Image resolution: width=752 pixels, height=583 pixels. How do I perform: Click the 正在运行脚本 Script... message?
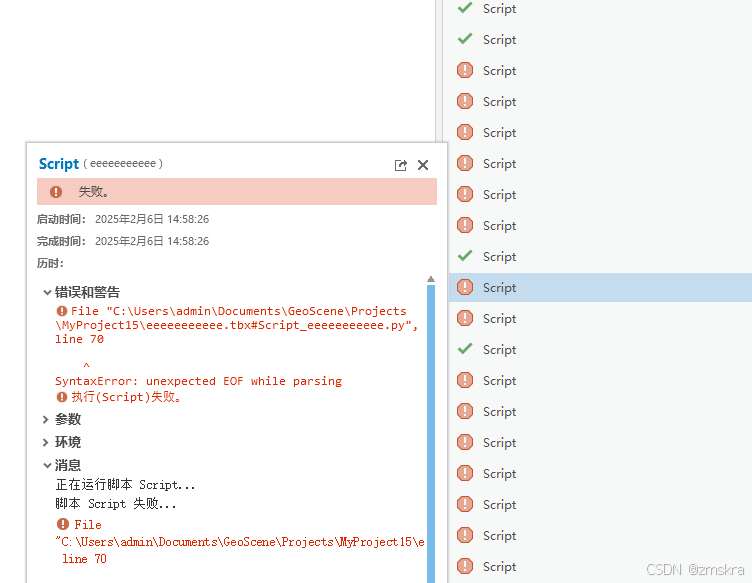125,485
